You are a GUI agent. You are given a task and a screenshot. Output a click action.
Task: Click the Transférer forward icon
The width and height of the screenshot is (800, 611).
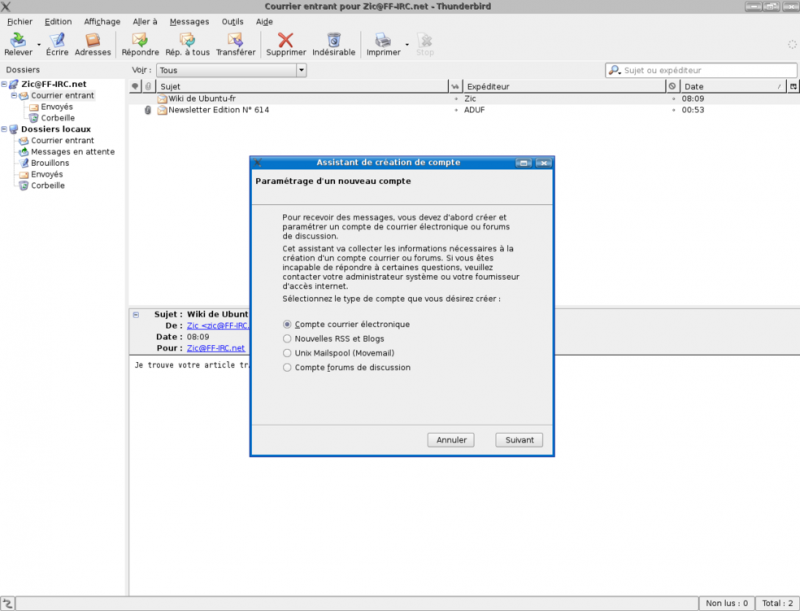(x=235, y=41)
